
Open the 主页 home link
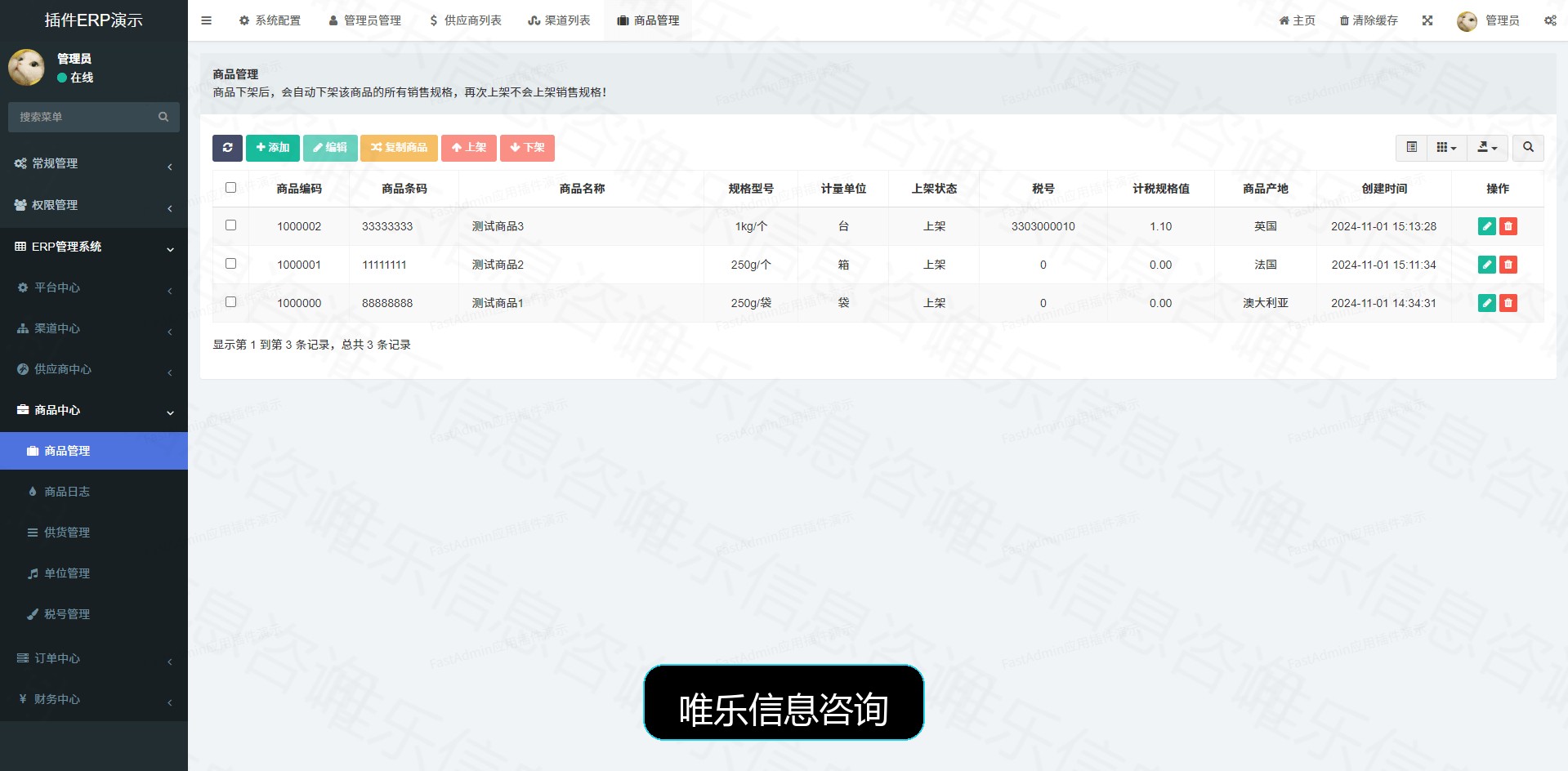click(x=1298, y=20)
